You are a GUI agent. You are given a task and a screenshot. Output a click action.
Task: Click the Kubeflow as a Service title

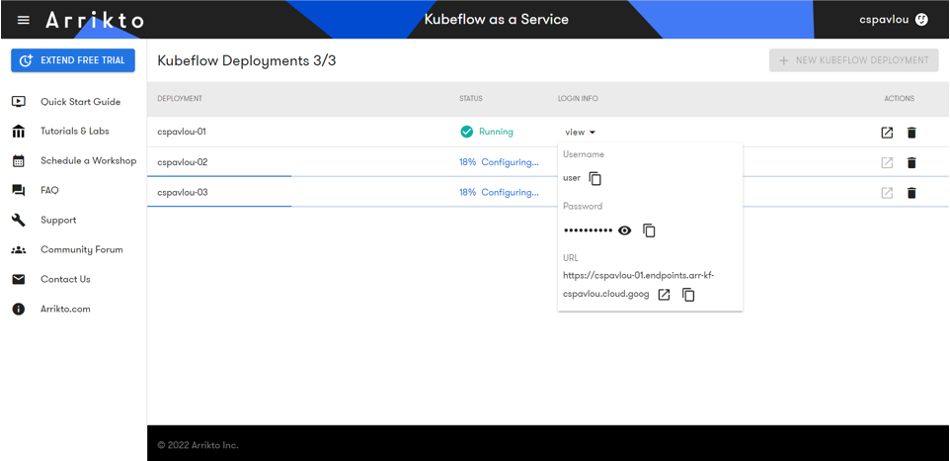(496, 19)
